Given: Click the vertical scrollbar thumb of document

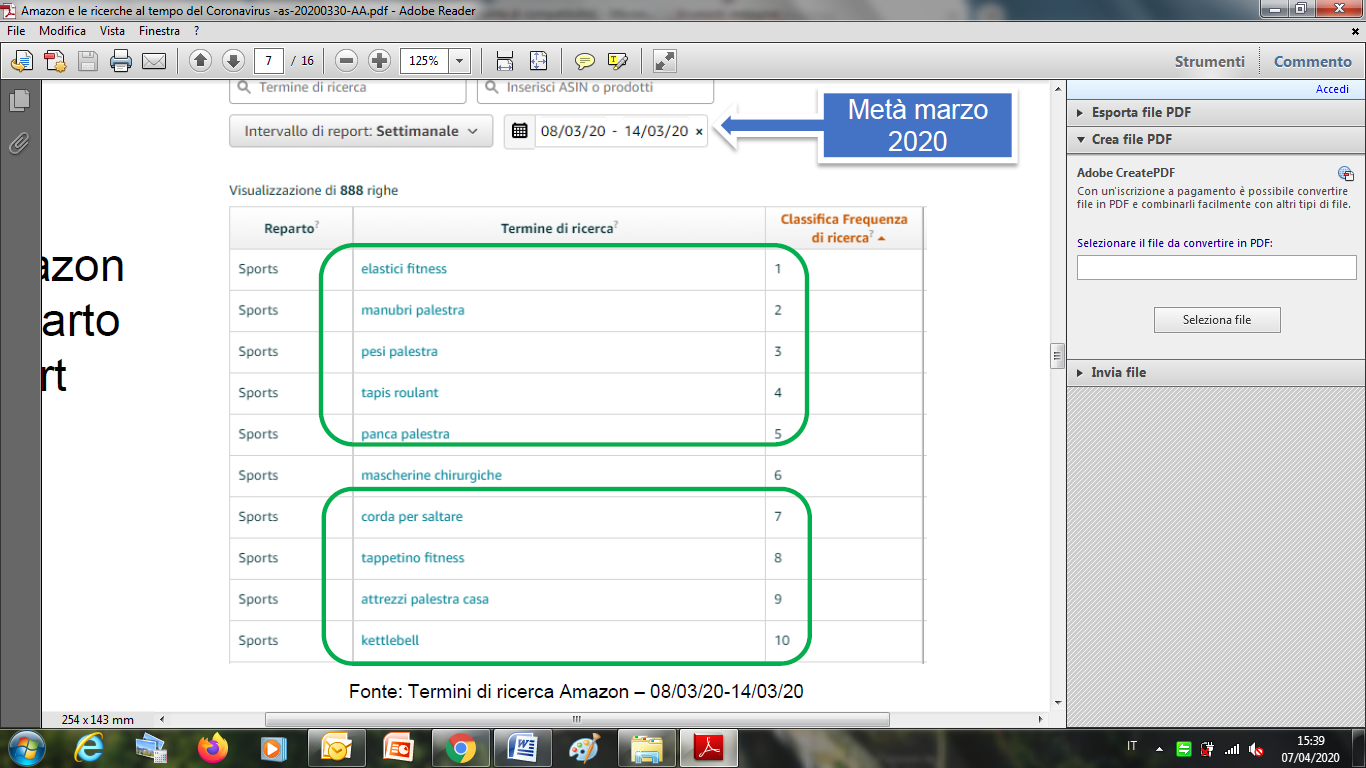Looking at the screenshot, I should tap(1056, 356).
